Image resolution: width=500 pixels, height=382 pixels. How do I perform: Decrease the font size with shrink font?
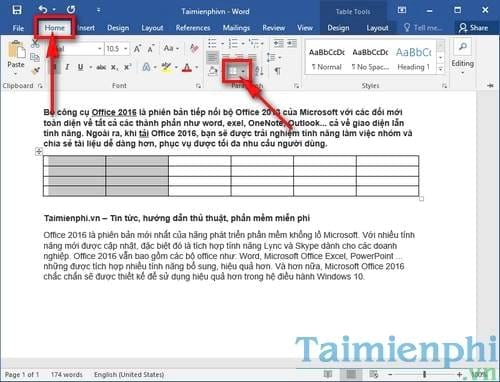tap(151, 49)
